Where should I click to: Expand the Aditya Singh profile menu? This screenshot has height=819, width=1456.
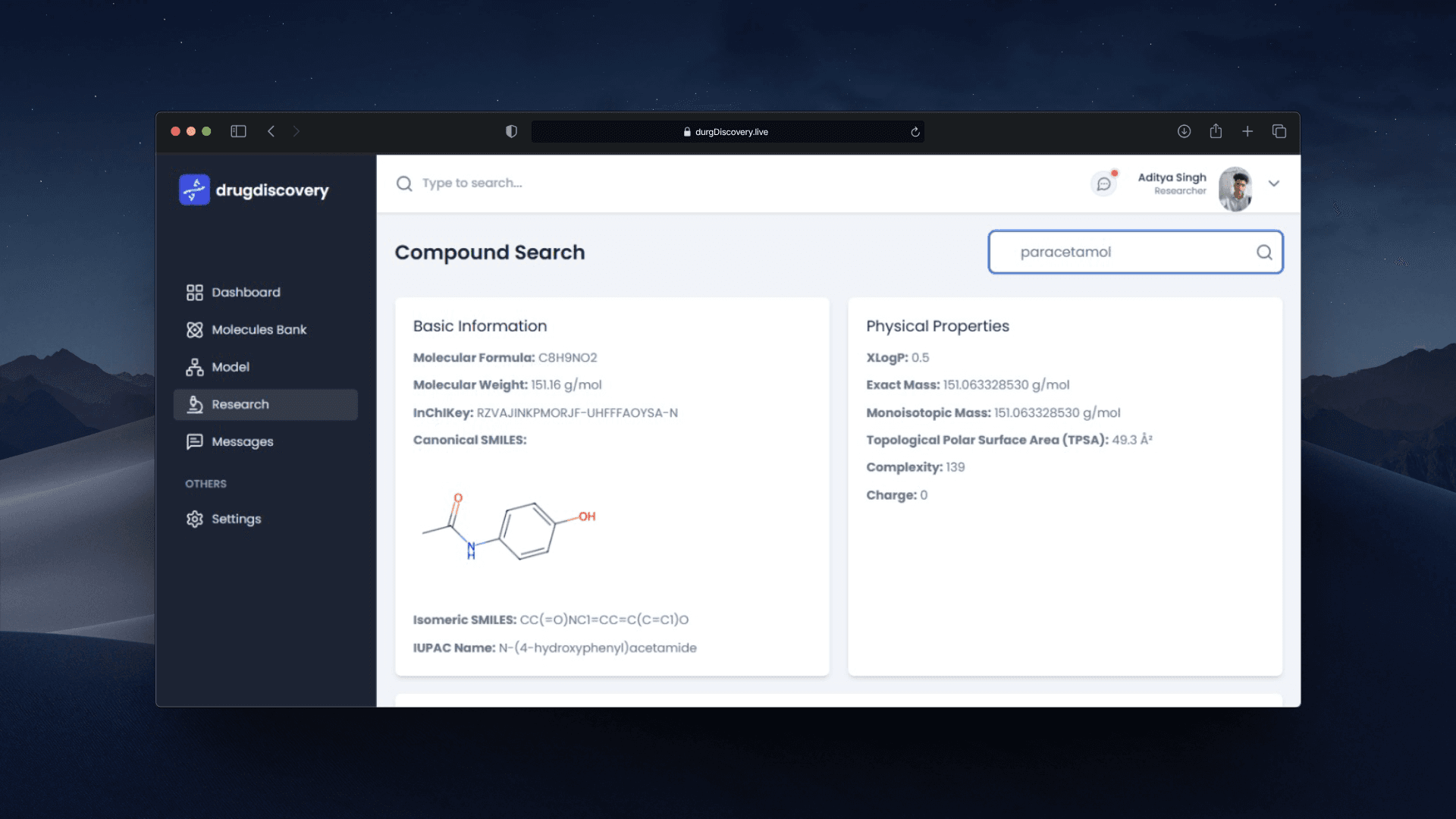[x=1274, y=184]
